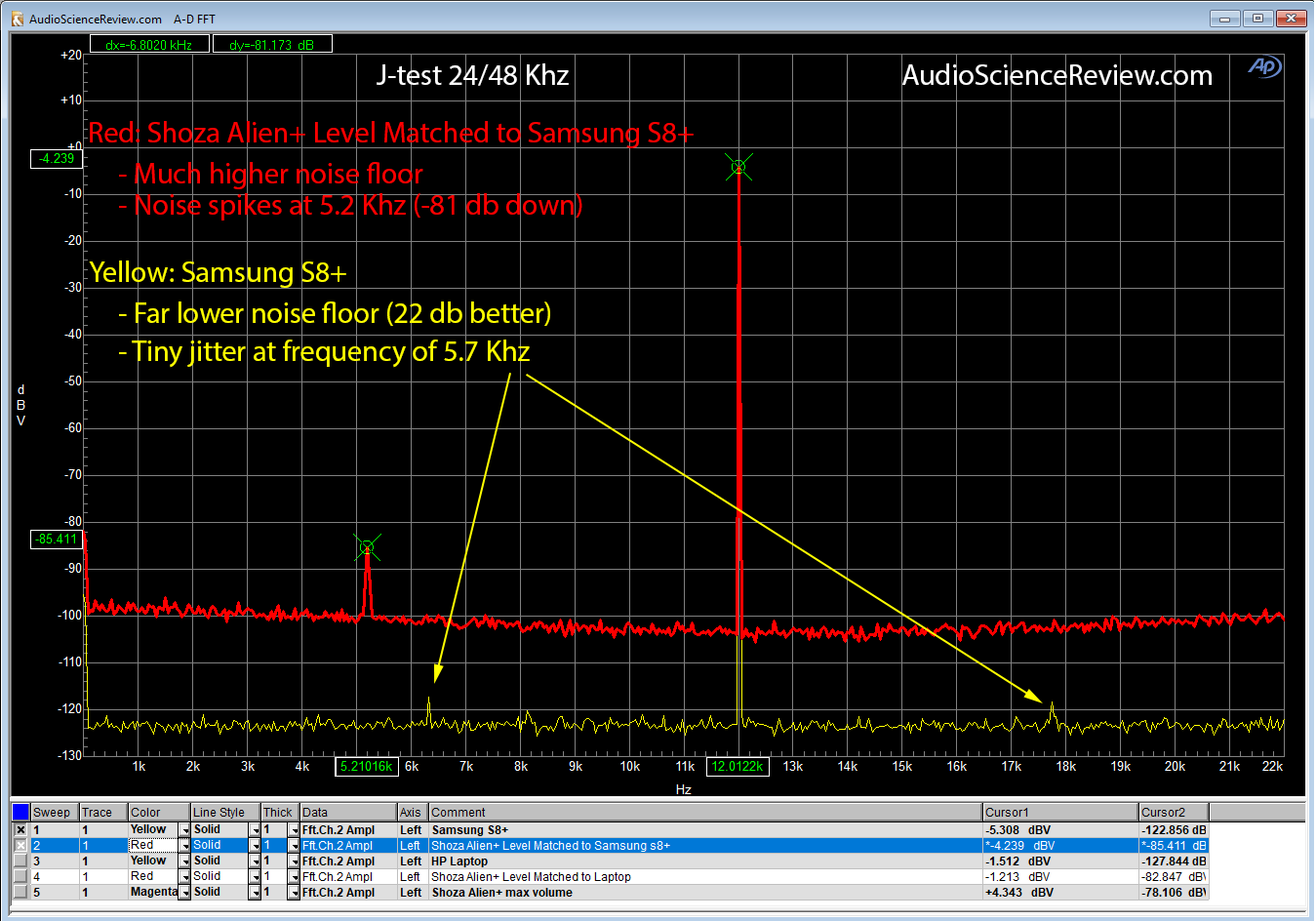Click the '-1.512 dBV' Cursor1 value
The height and width of the screenshot is (921, 1316).
(x=1060, y=861)
